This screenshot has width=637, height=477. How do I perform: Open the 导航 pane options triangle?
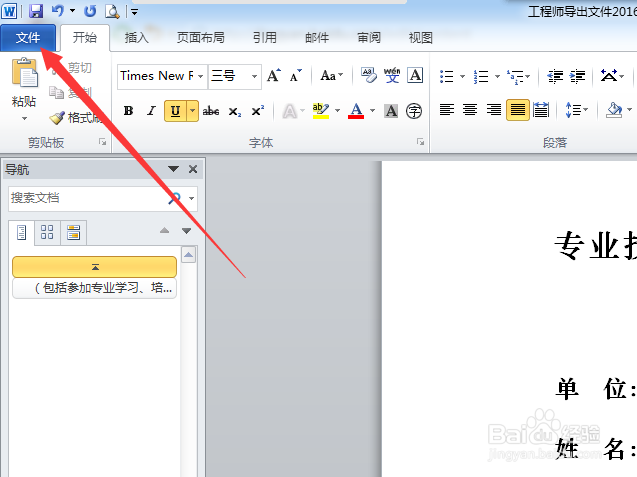[173, 169]
